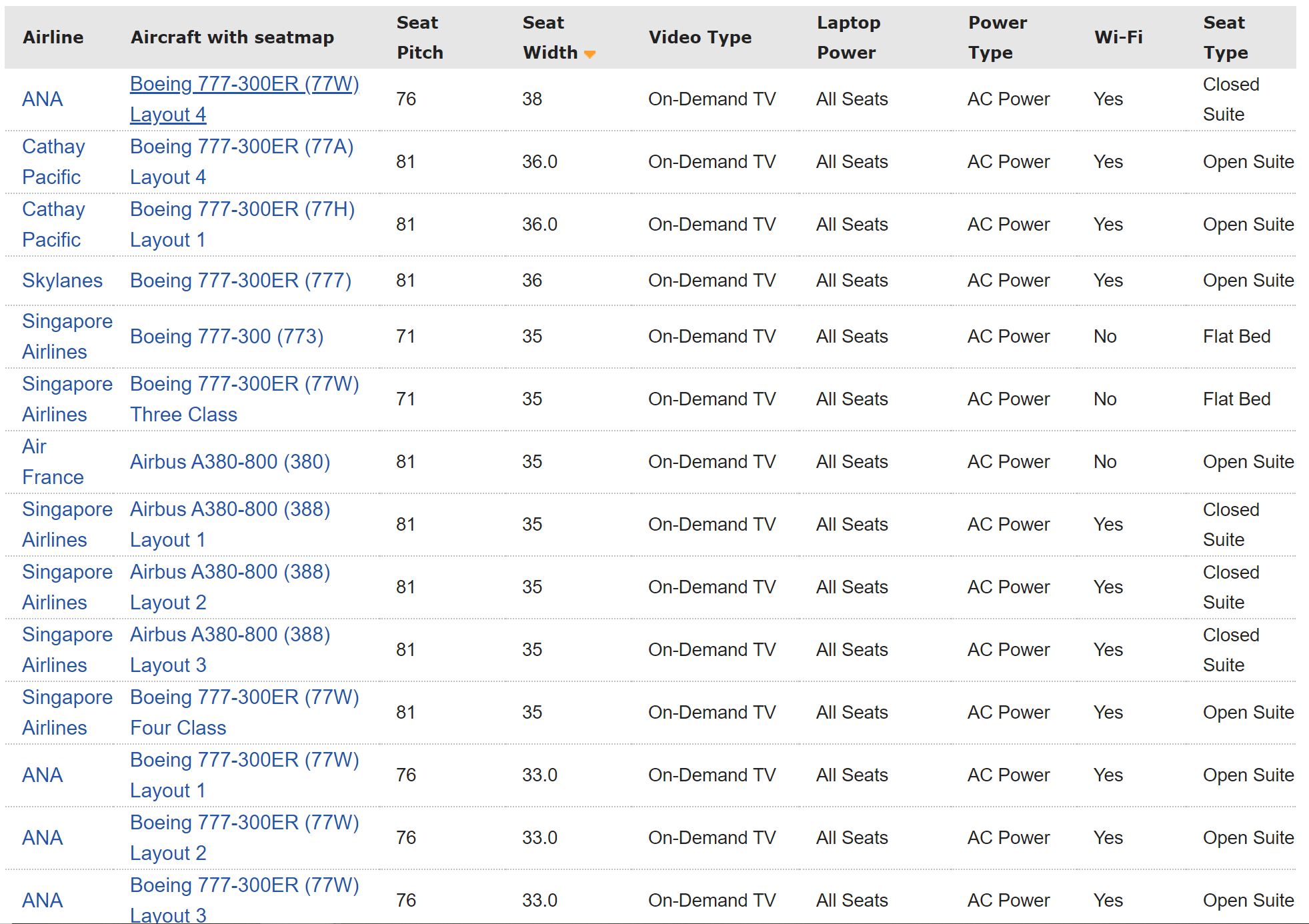Select 'AC Power' in Air France row
The height and width of the screenshot is (924, 1309).
tap(1008, 462)
